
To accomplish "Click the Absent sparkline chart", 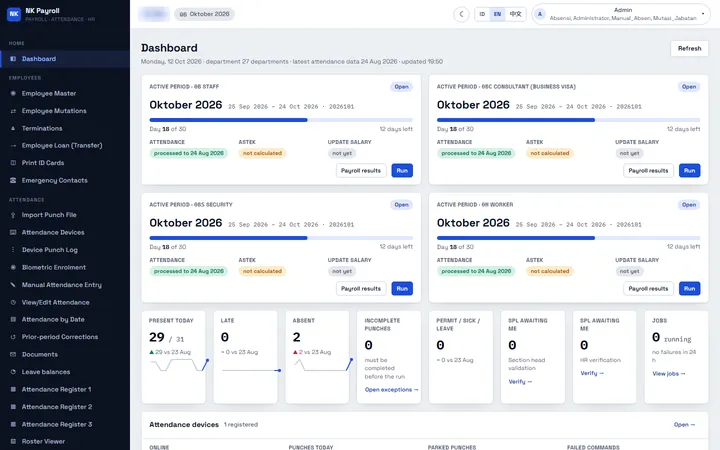I will pyautogui.click(x=323, y=365).
